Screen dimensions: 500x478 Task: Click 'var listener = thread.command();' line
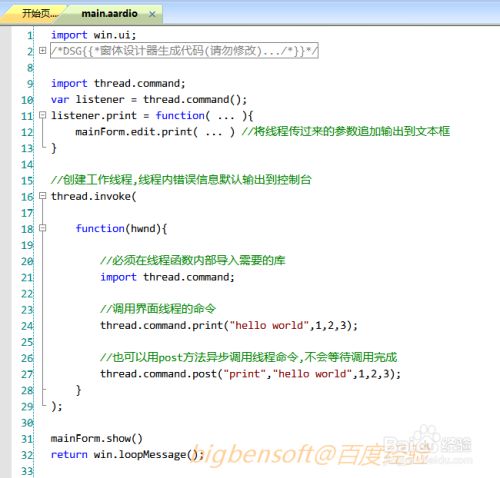tap(149, 99)
